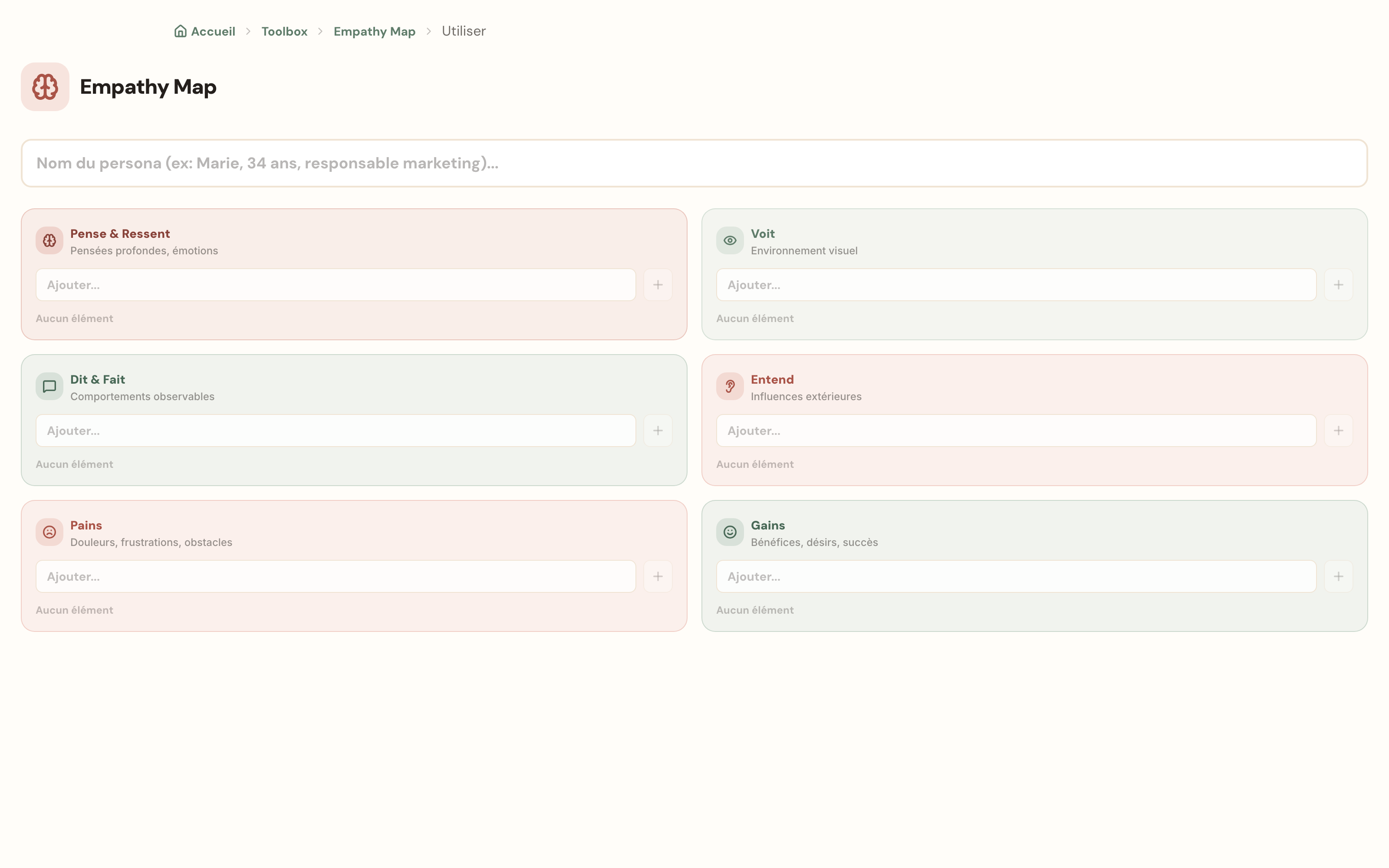Viewport: 1389px width, 868px height.
Task: Add item with plus button in Pains
Action: click(x=658, y=576)
